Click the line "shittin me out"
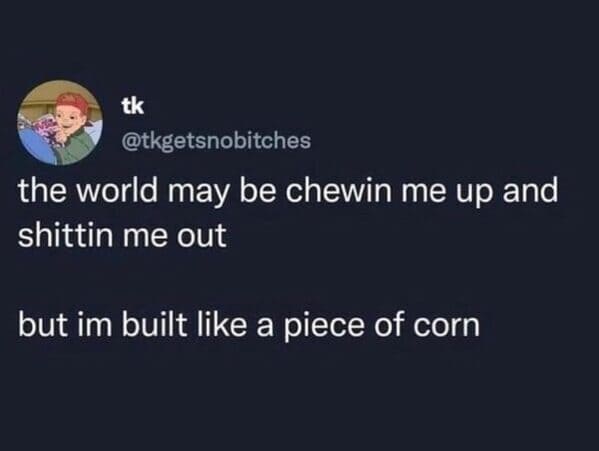Screen dimensions: 599x451 point(122,235)
